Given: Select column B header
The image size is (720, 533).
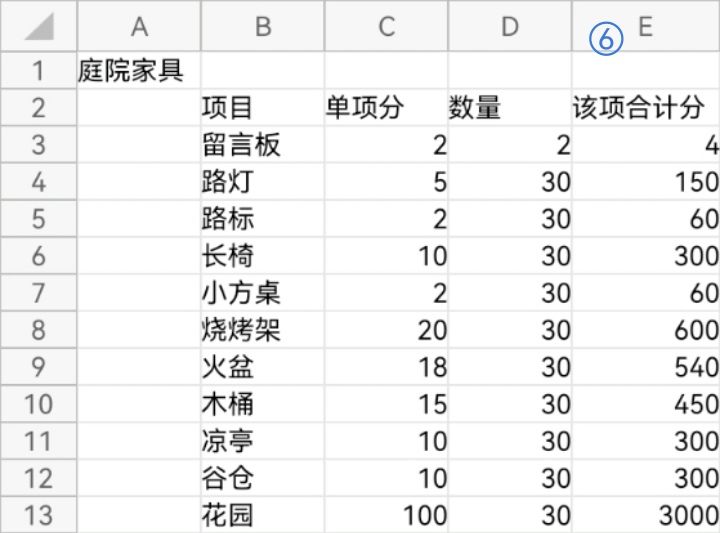Looking at the screenshot, I should coord(263,27).
